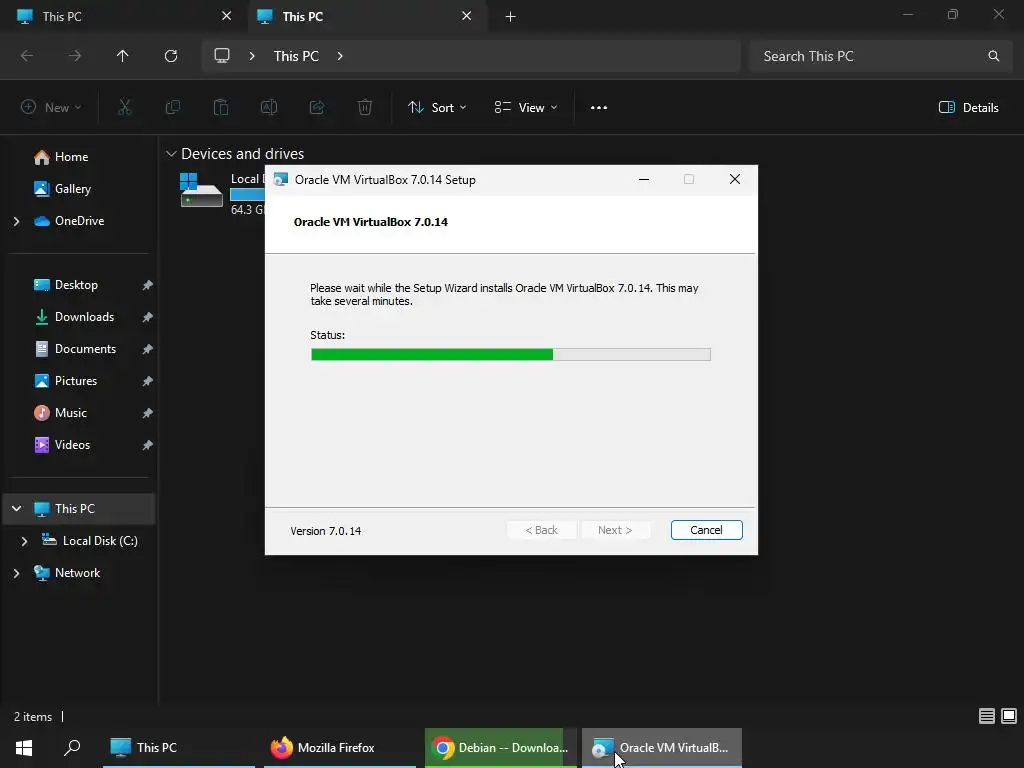Close the second This PC tab
Screen dimensions: 1024x768
point(466,16)
